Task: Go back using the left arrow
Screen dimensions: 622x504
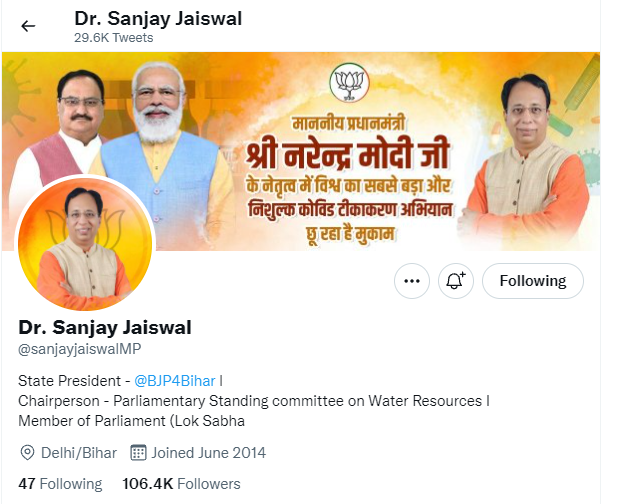Action: pyautogui.click(x=28, y=26)
